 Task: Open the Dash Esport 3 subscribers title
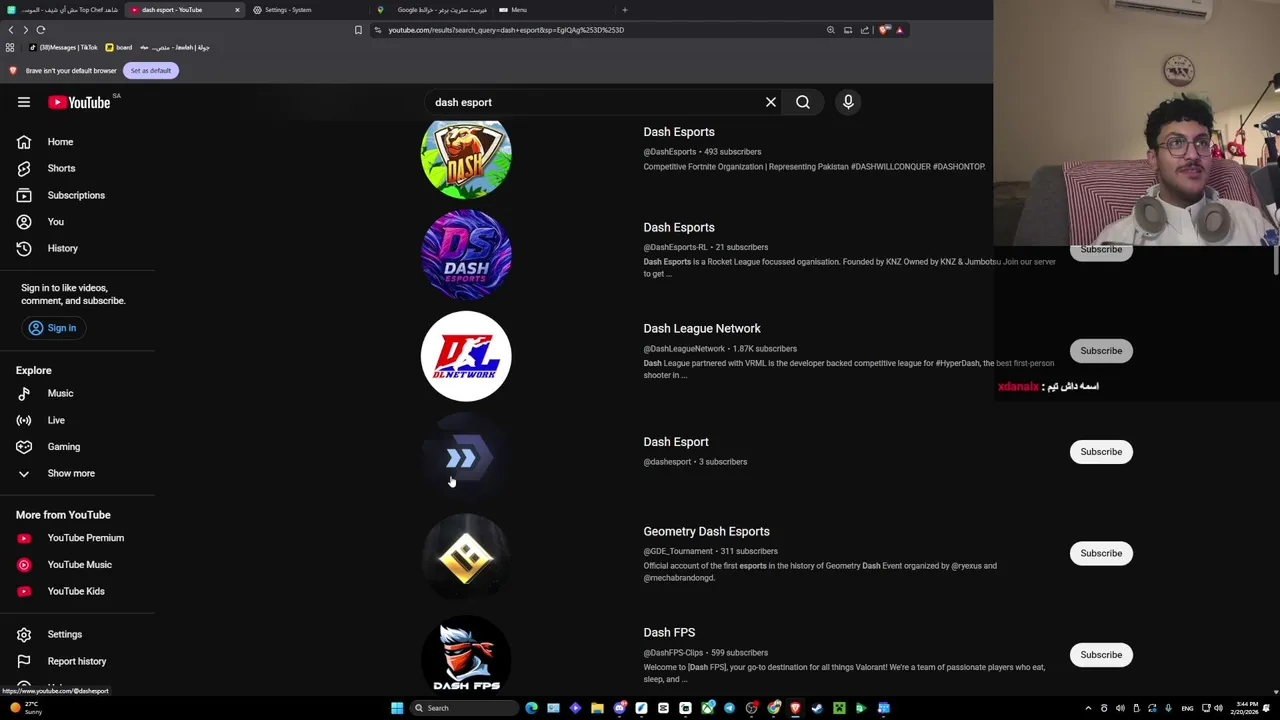pos(676,441)
